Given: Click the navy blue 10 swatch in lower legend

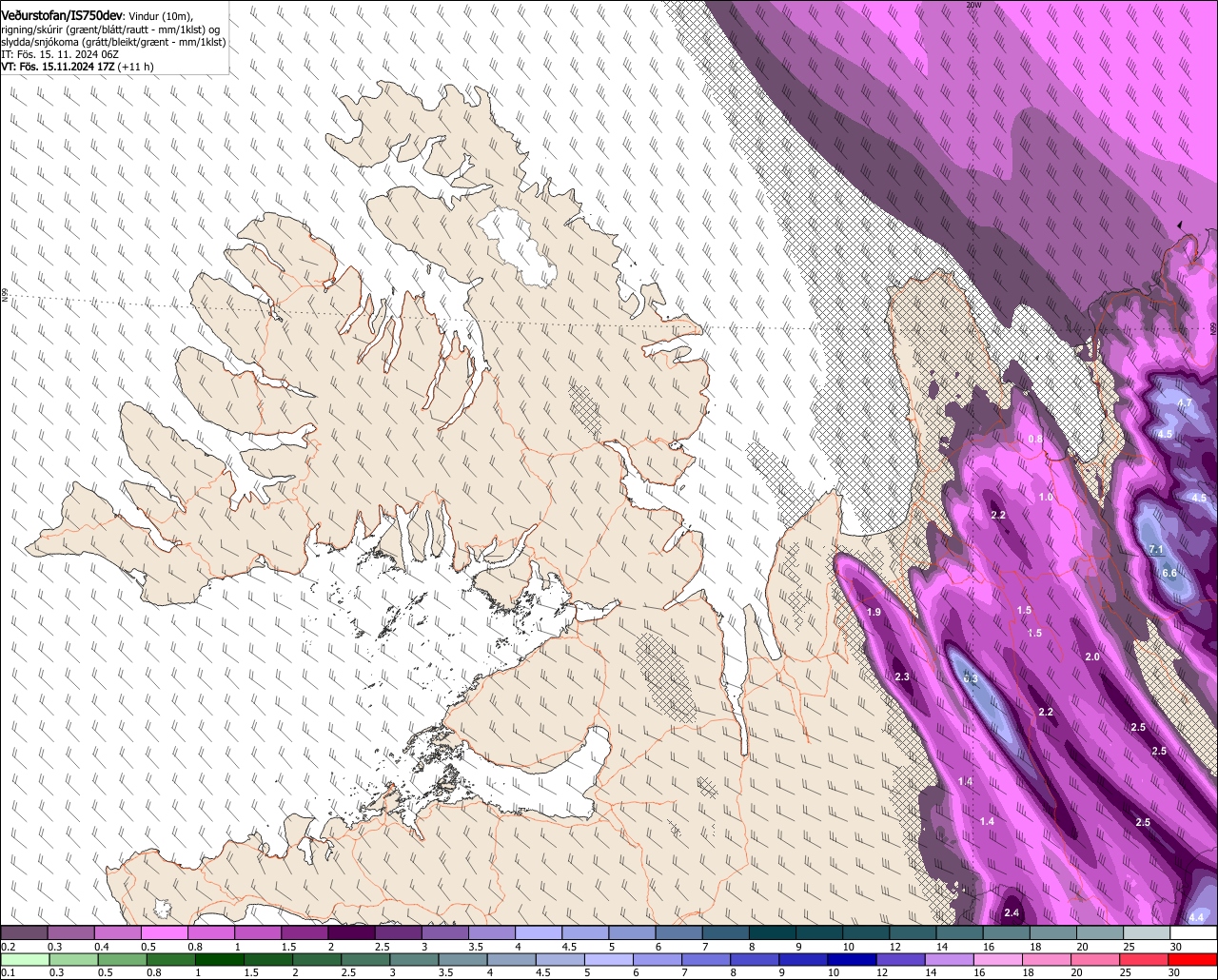Looking at the screenshot, I should click(x=852, y=959).
